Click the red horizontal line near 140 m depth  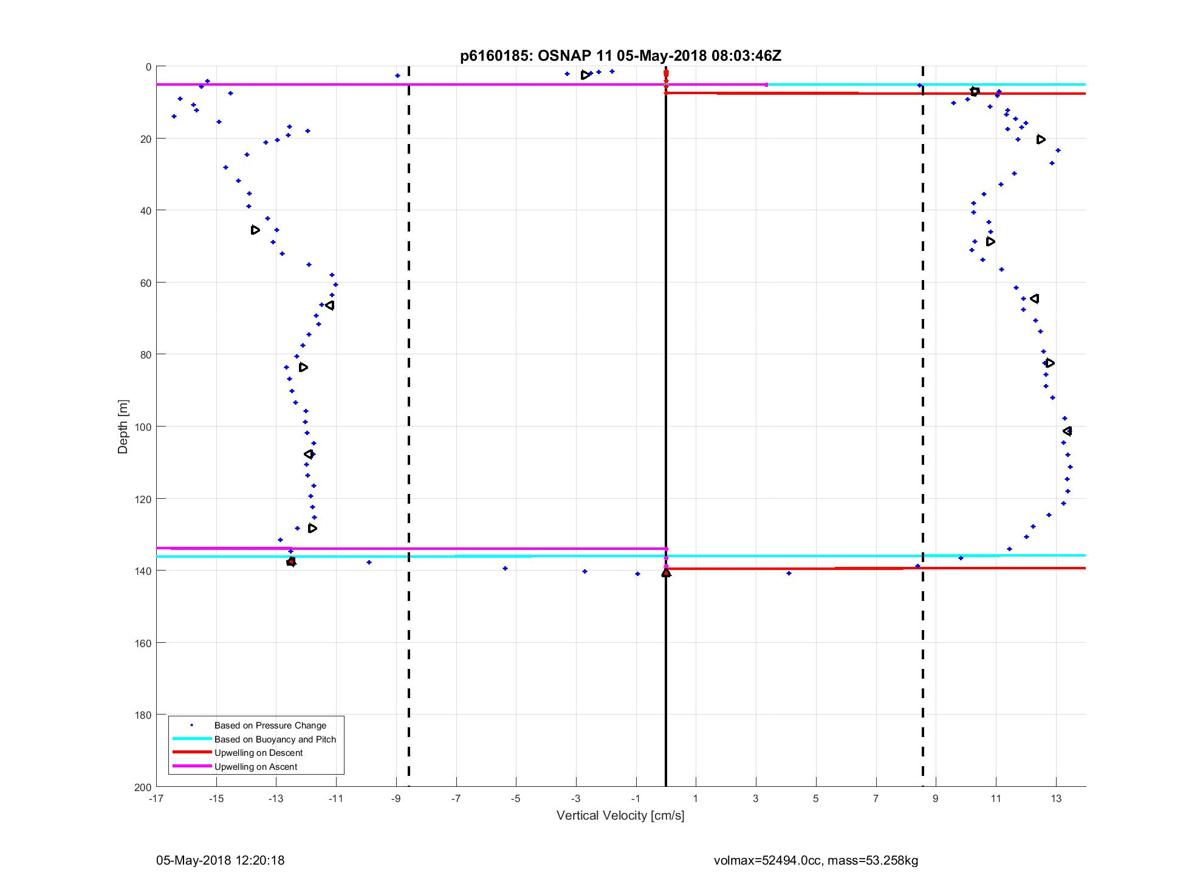tap(875, 568)
